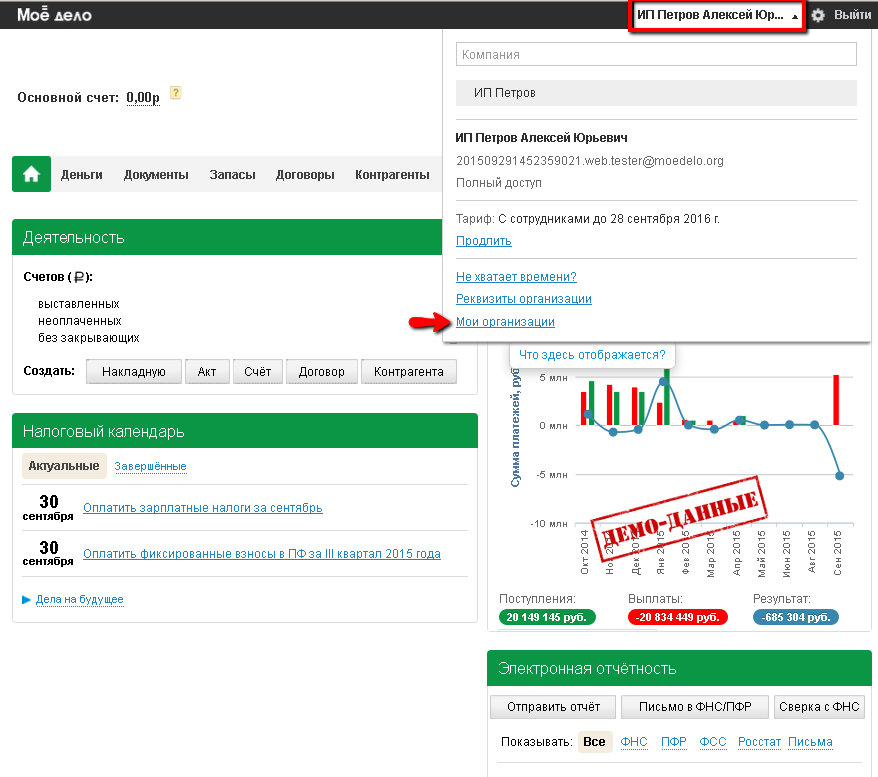Click the Выйти logout link
Image resolution: width=878 pixels, height=777 pixels.
click(852, 16)
